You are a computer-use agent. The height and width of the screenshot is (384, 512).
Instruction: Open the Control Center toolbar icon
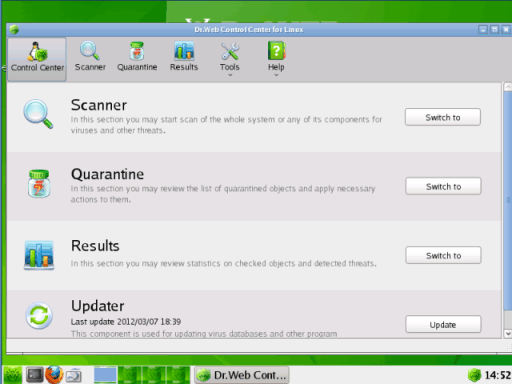pyautogui.click(x=37, y=59)
